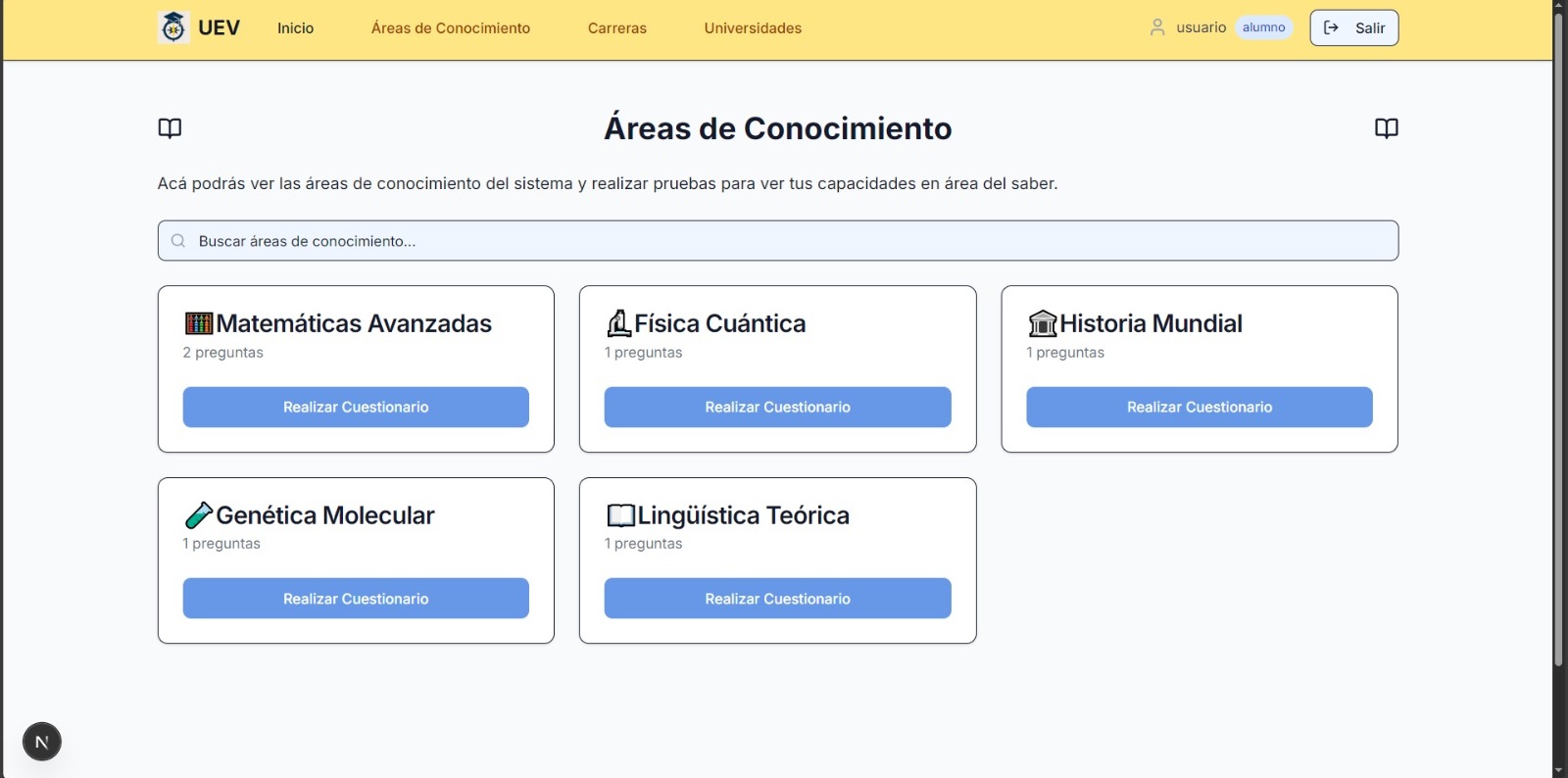Start the Matemáticas Avanzadas questionnaire
This screenshot has width=1568, height=778.
pyautogui.click(x=356, y=407)
